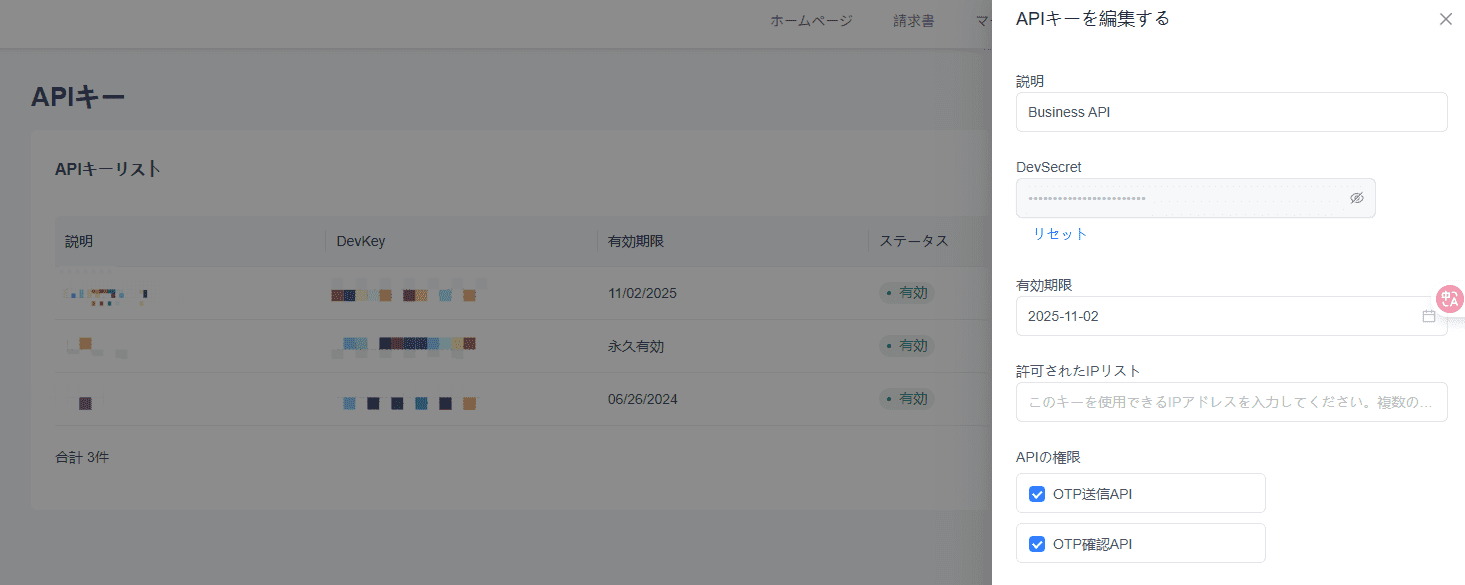The image size is (1465, 585).
Task: Click the 説明 column header
Action: tap(79, 241)
